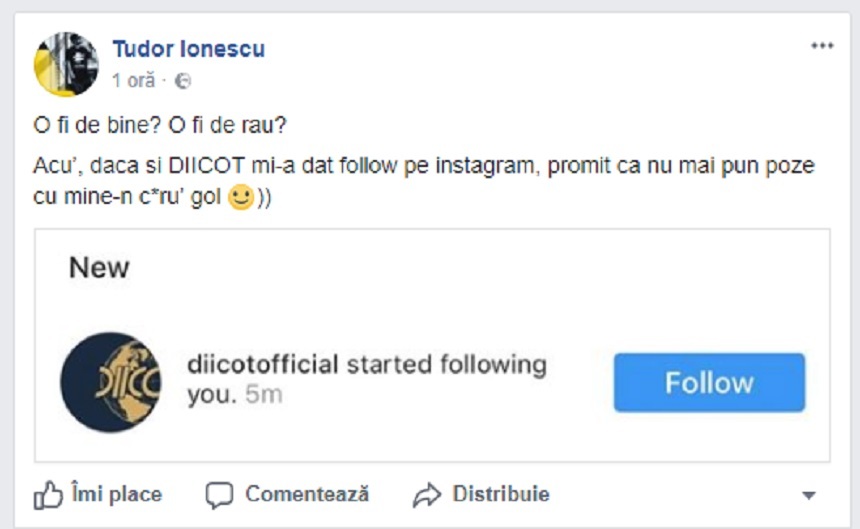The width and height of the screenshot is (860, 529).
Task: Click the "New" heading in the notification
Action: [99, 268]
